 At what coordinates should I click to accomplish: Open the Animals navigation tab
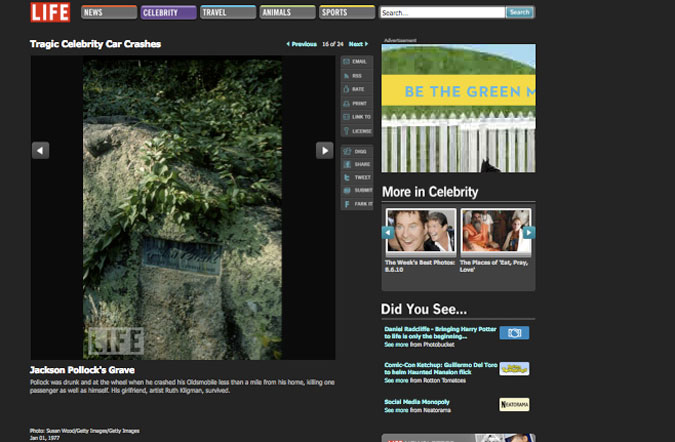[287, 13]
